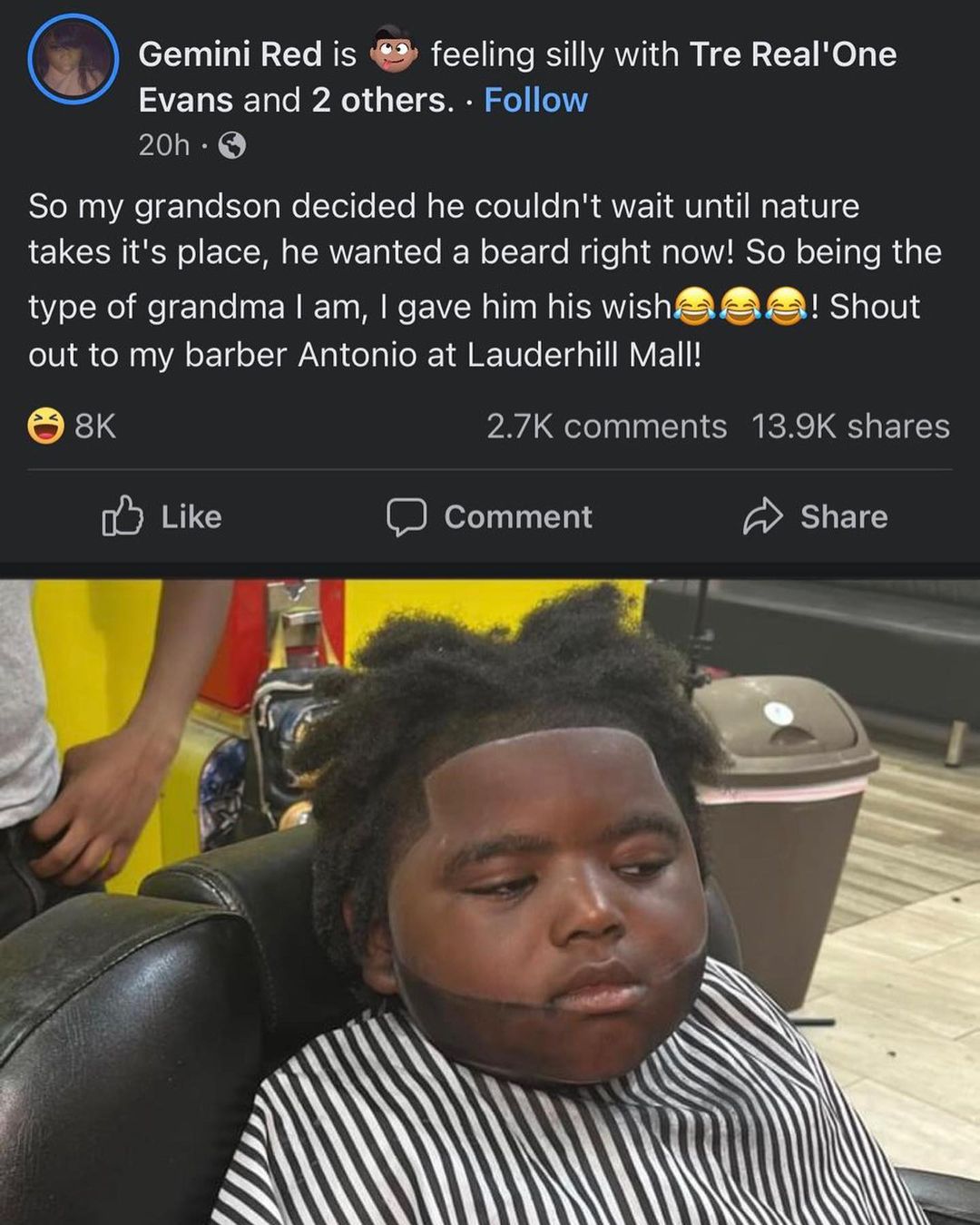Follow Gemini Red
This screenshot has width=980, height=1225.
click(535, 100)
